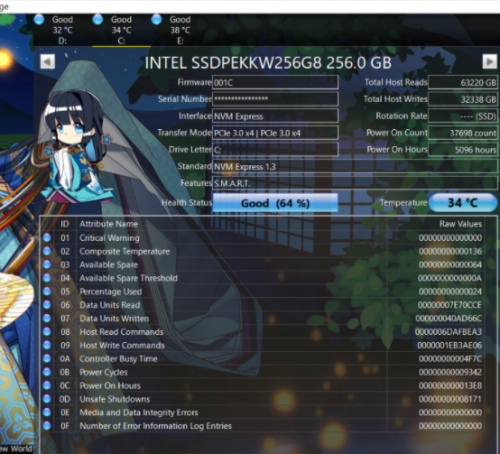This screenshot has width=500, height=454.
Task: Click raw value 000000000013E8
Action: 450,386
